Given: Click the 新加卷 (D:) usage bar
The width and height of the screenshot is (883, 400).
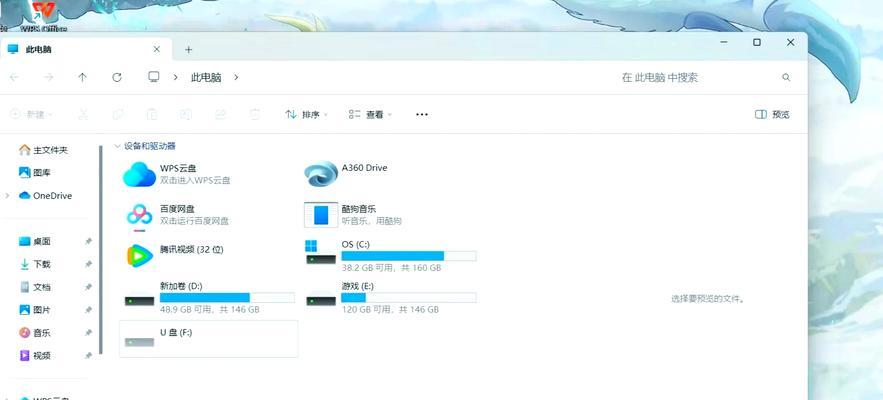Looking at the screenshot, I should pyautogui.click(x=227, y=297).
